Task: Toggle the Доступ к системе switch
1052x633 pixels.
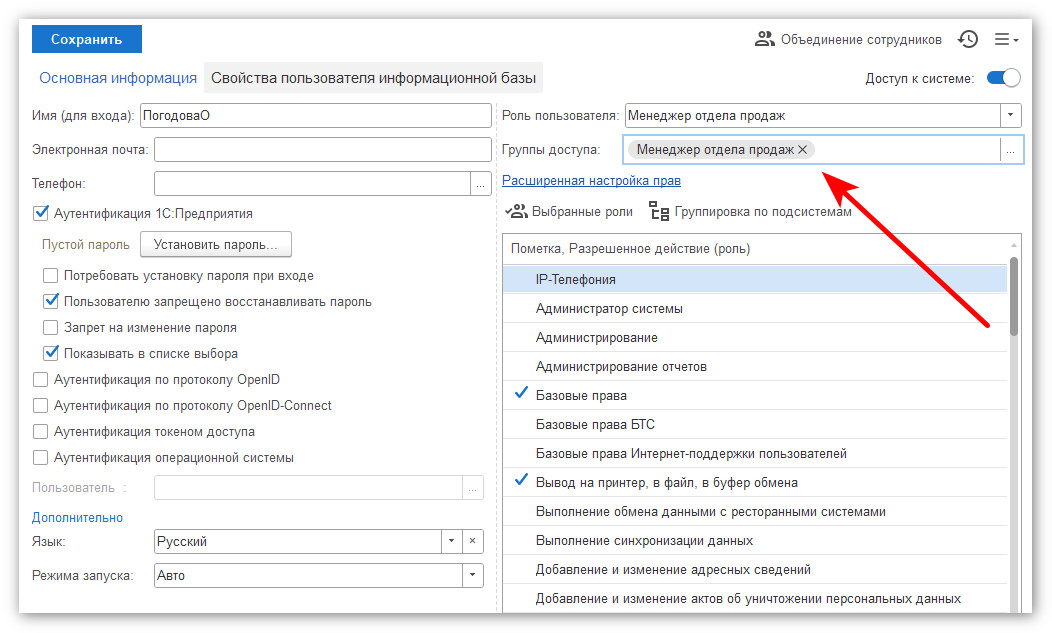Action: coord(1003,79)
